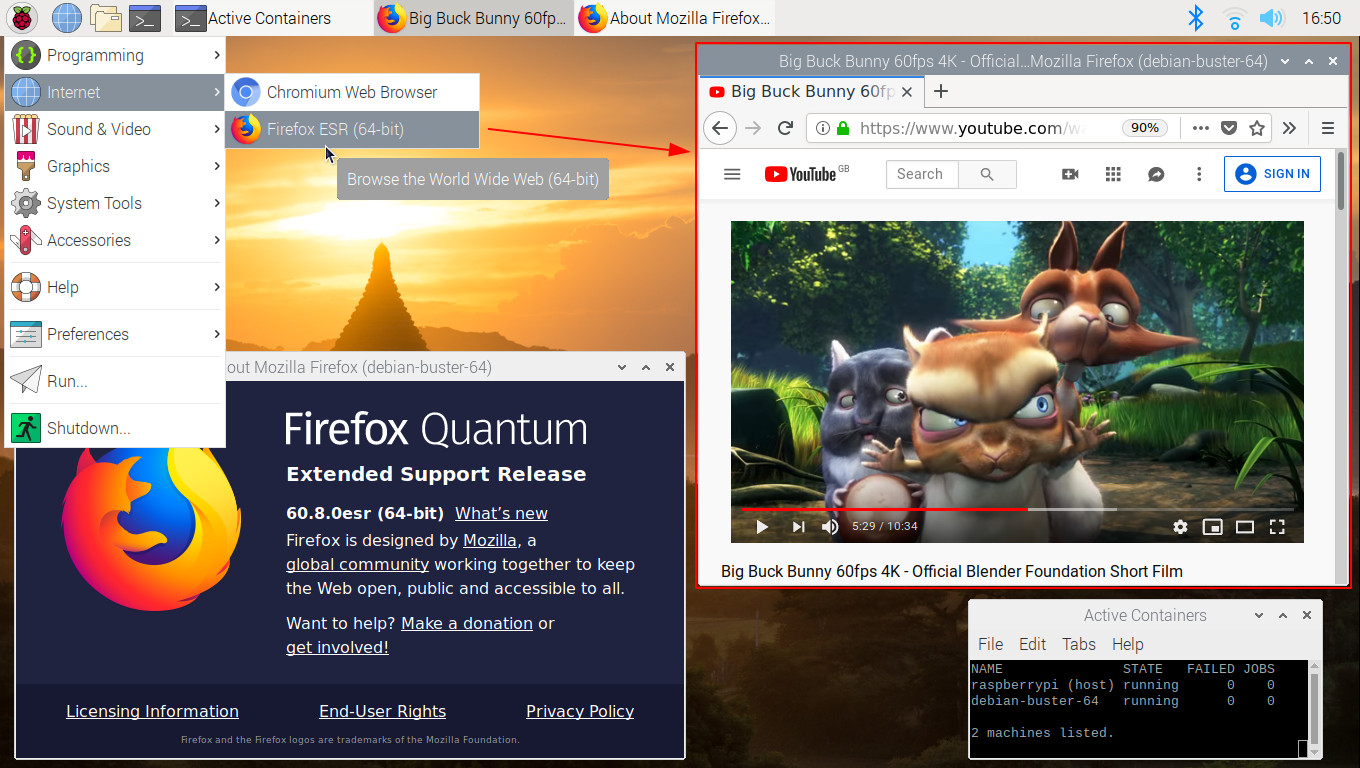The image size is (1360, 768).
Task: Reload the YouTube page
Action: point(785,128)
